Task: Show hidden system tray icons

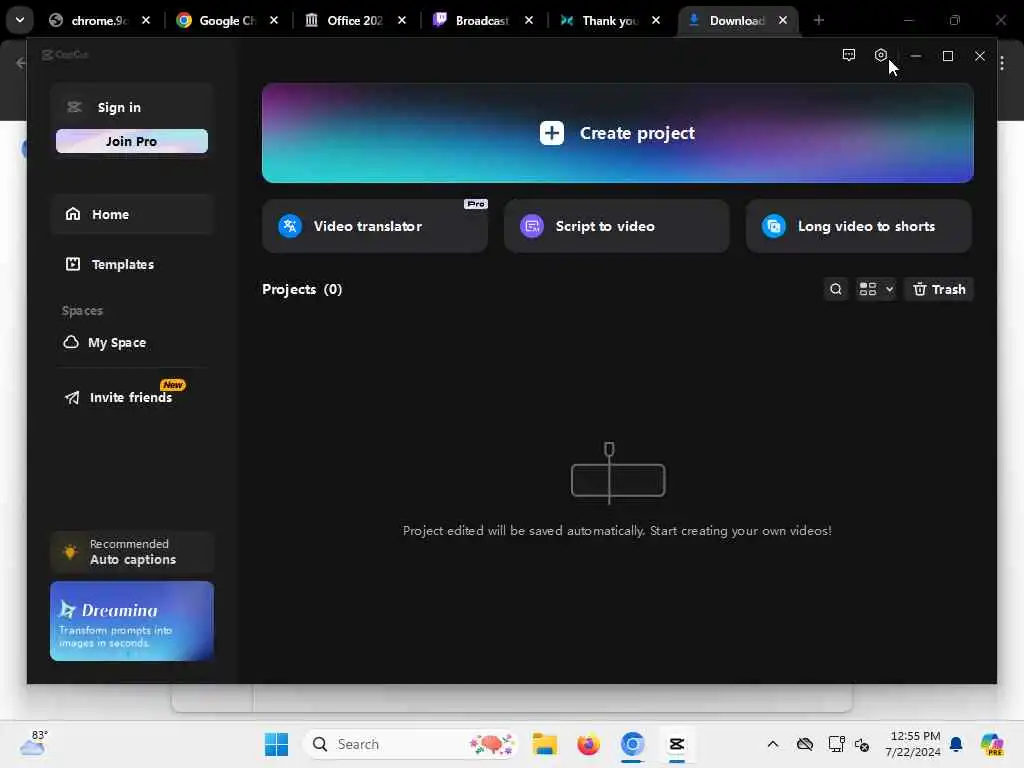Action: point(773,744)
